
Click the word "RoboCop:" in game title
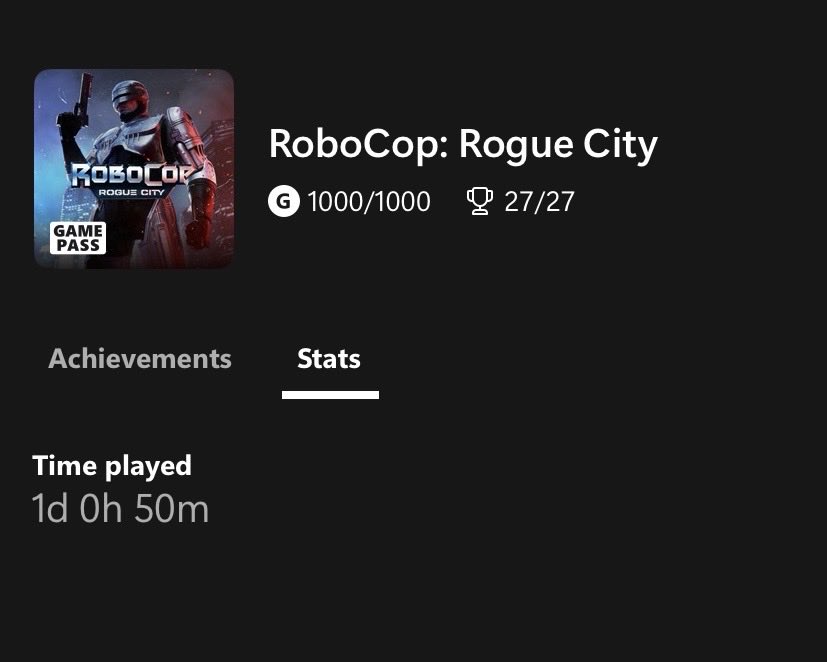tap(358, 145)
